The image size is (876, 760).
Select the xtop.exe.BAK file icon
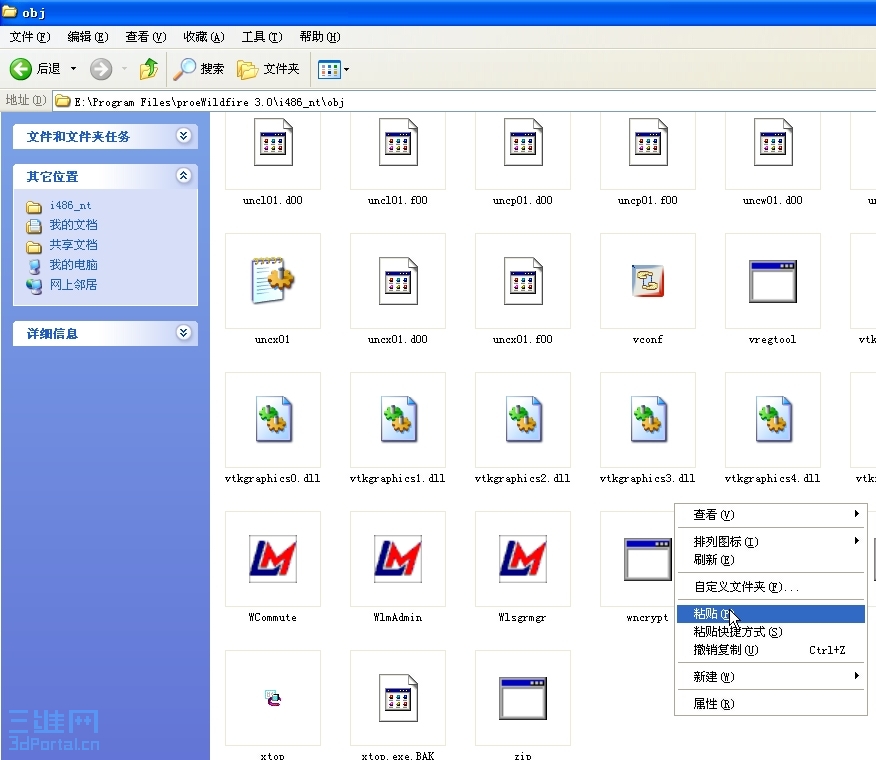(398, 698)
